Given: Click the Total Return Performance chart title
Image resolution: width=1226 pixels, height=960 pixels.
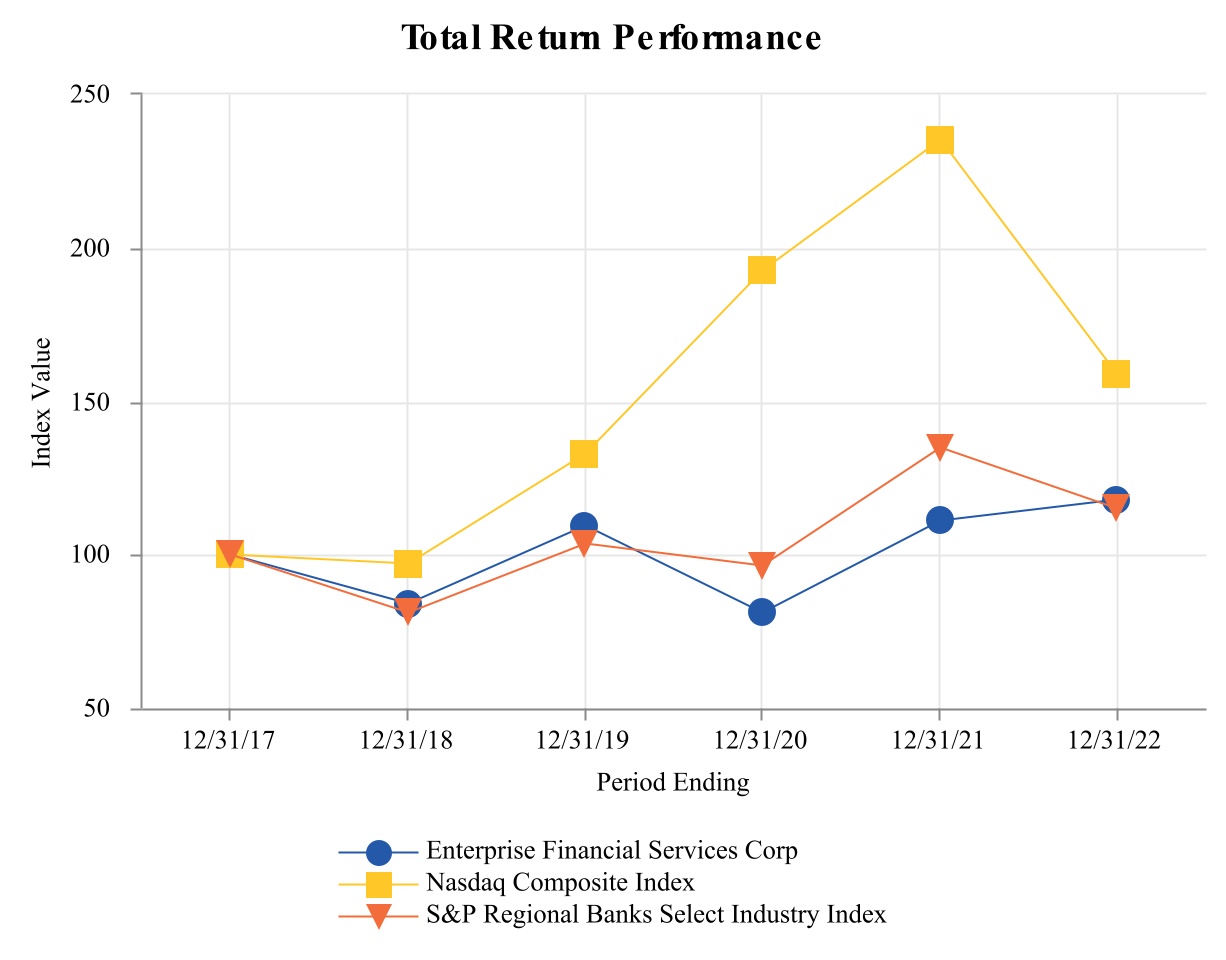Looking at the screenshot, I should pyautogui.click(x=611, y=38).
